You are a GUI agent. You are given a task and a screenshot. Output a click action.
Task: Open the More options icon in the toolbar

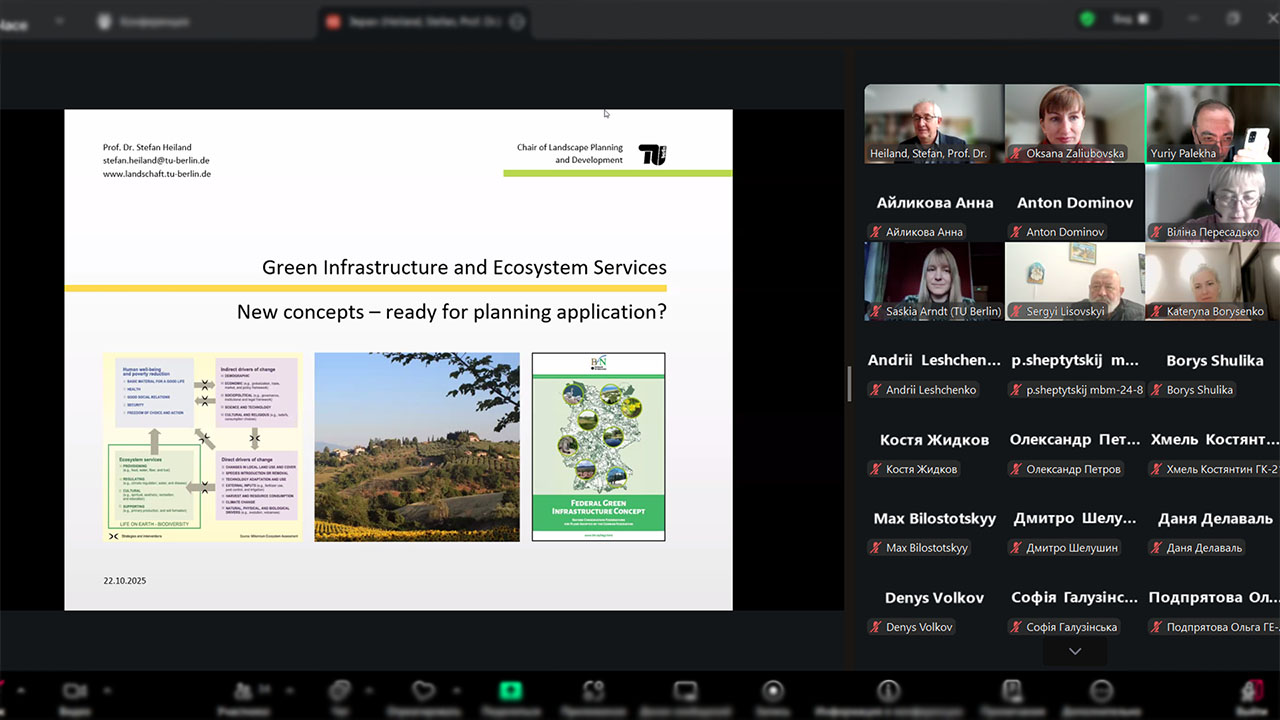pyautogui.click(x=1101, y=692)
